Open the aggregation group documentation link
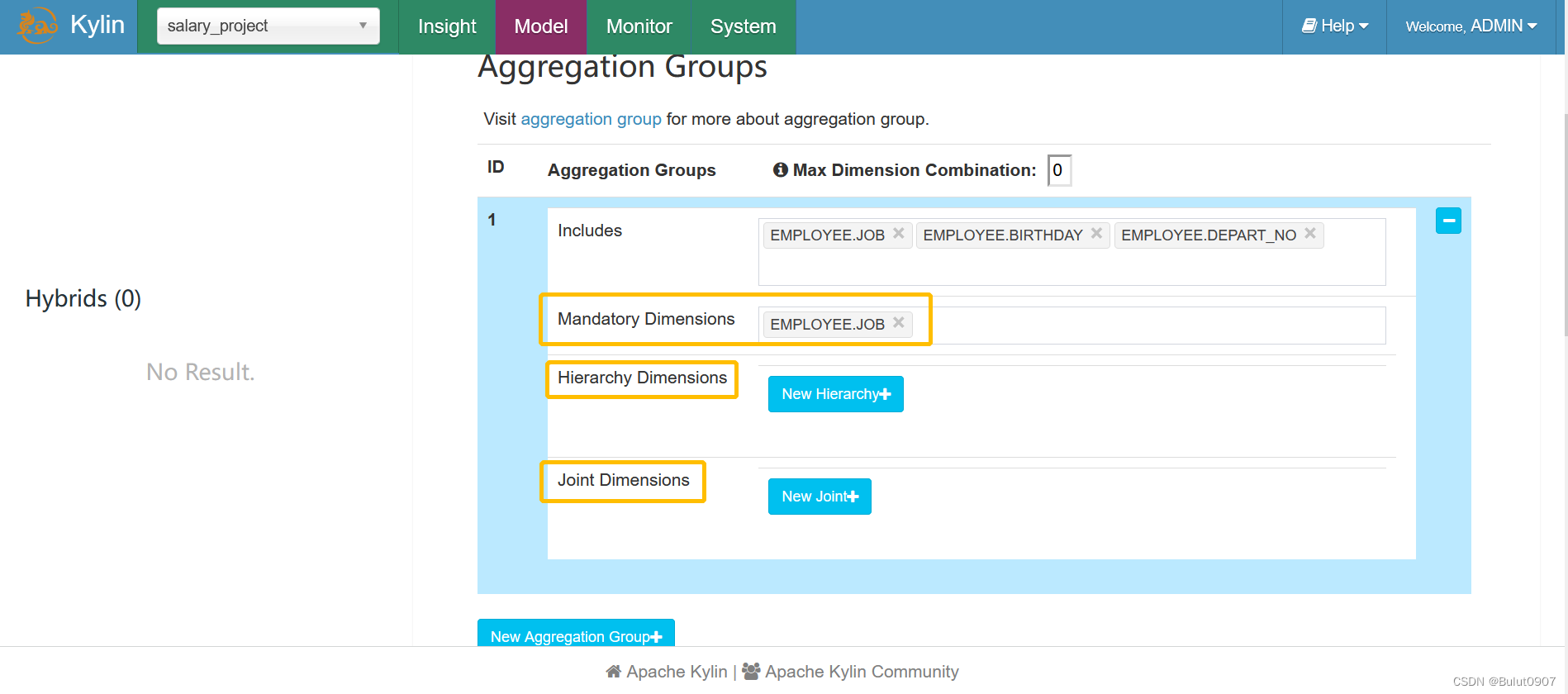This screenshot has width=1568, height=694. coord(591,119)
